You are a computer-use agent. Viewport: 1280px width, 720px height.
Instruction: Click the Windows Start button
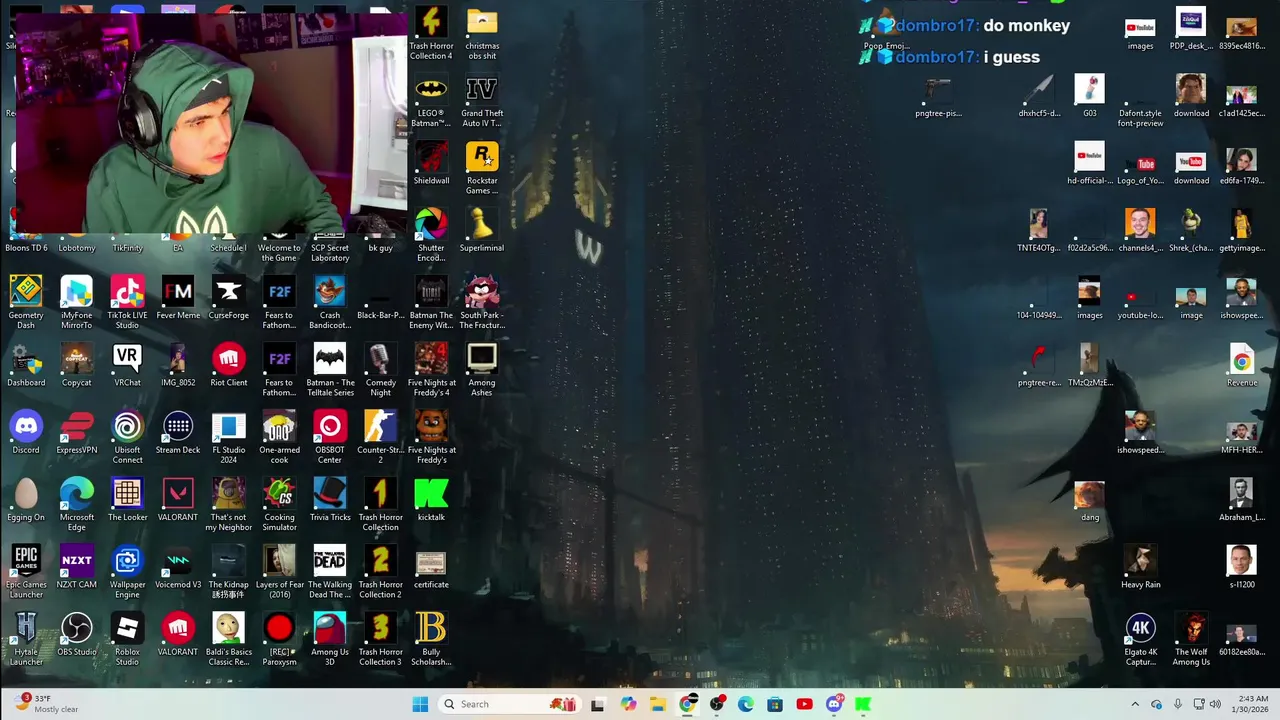(x=420, y=704)
